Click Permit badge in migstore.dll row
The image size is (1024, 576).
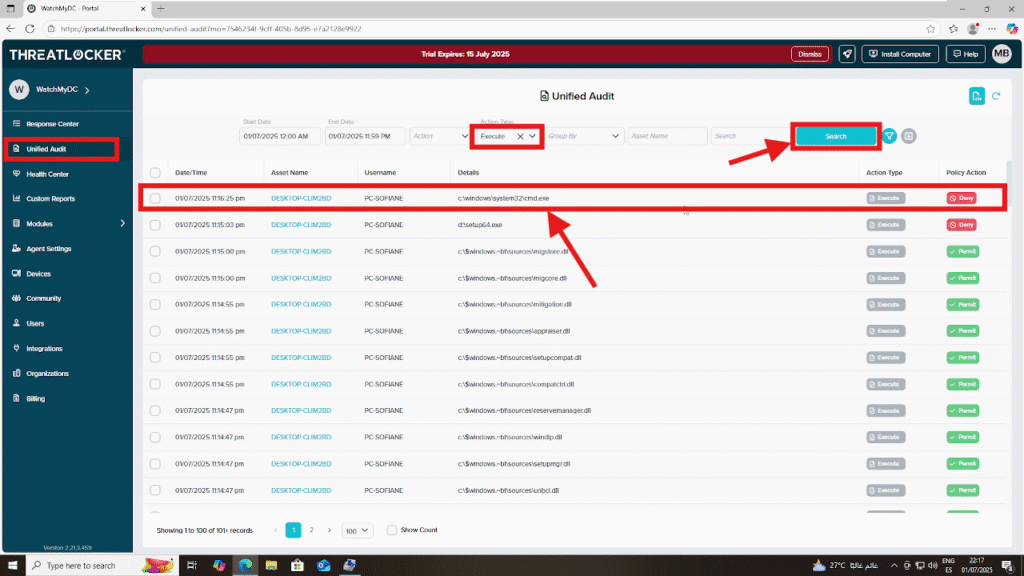point(963,251)
